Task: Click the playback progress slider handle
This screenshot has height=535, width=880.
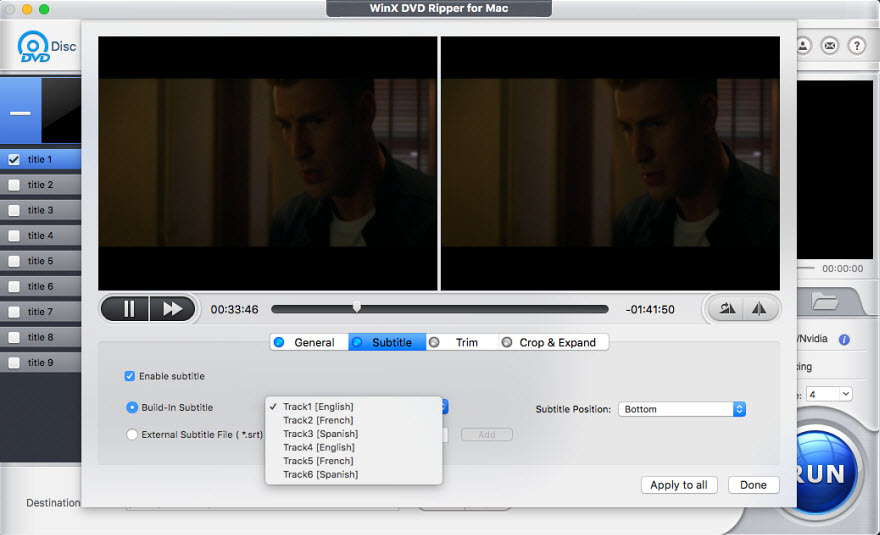Action: click(356, 308)
